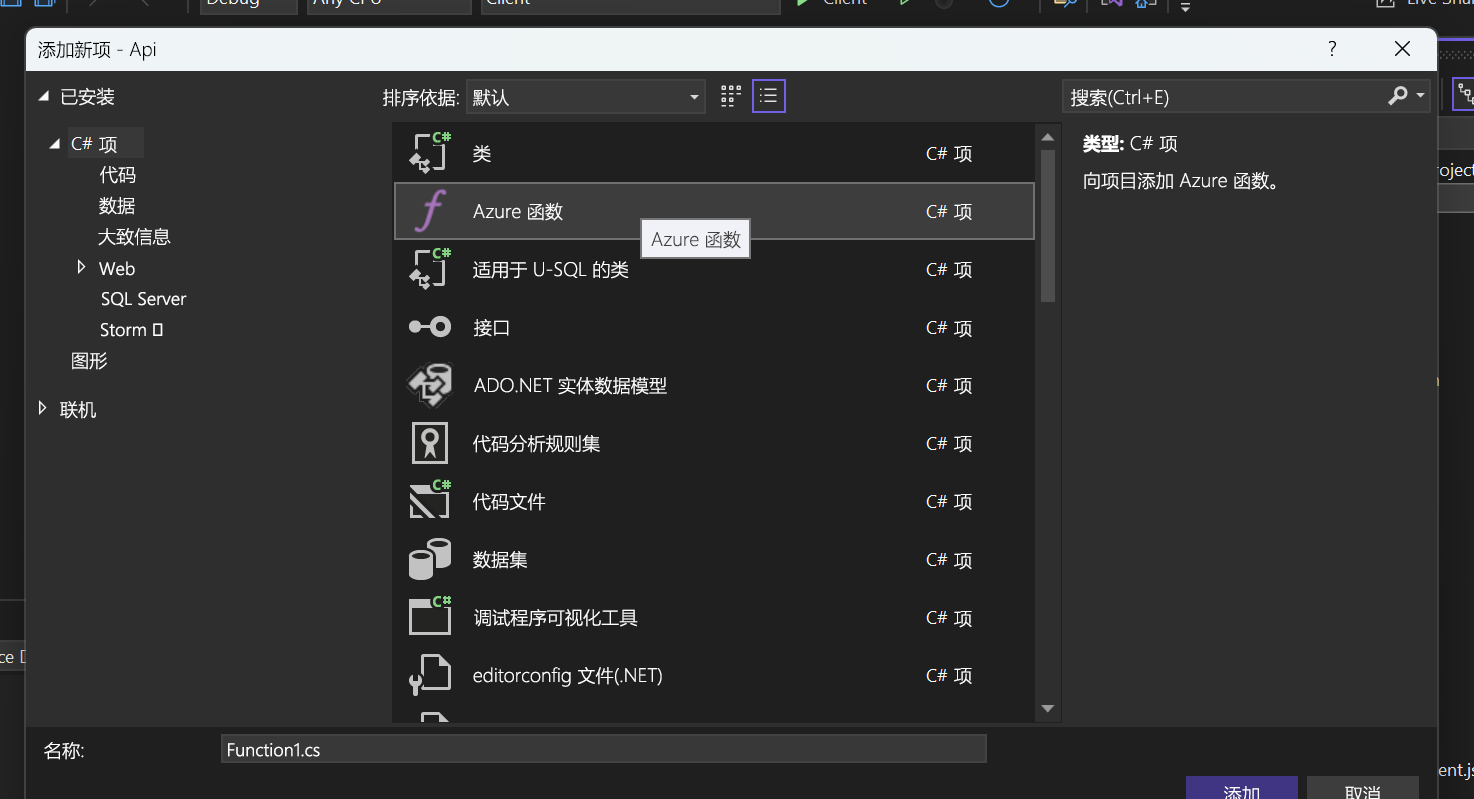The image size is (1474, 799).
Task: Open the dialog help question mark
Action: [1332, 49]
